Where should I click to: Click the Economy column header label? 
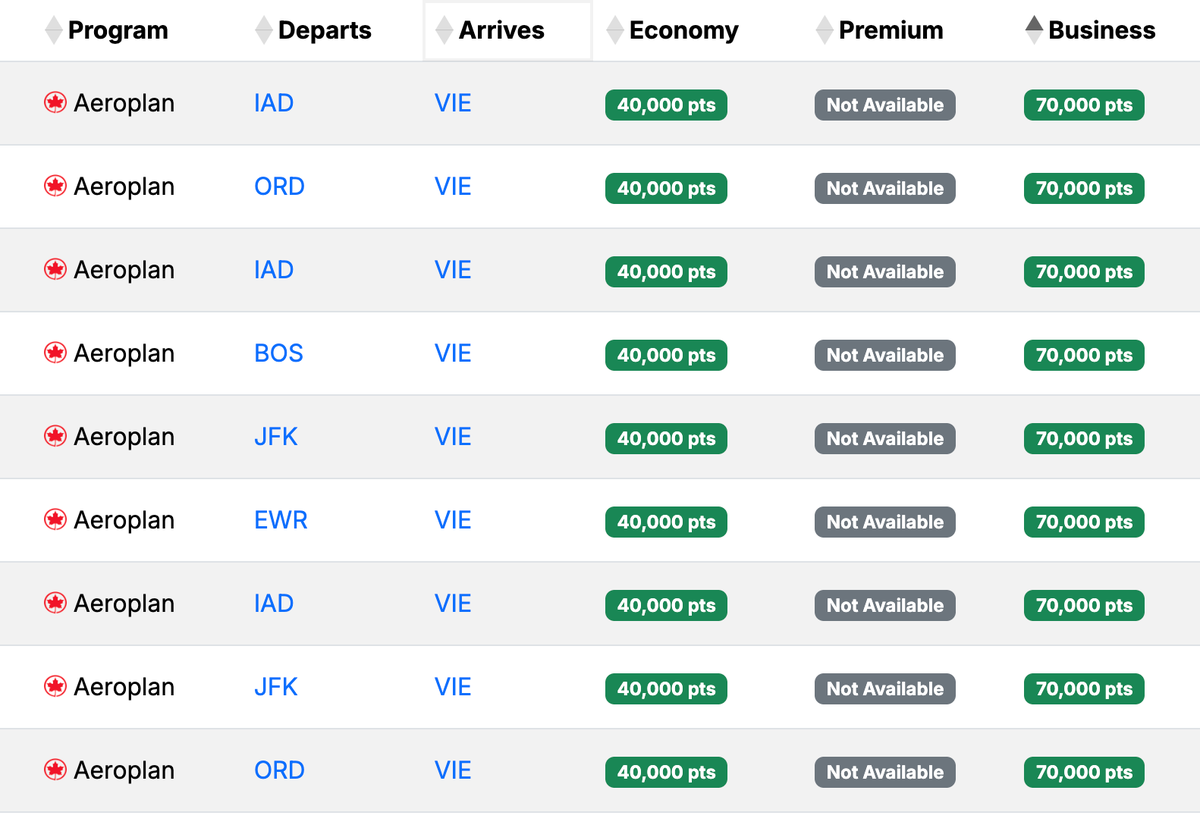point(684,31)
